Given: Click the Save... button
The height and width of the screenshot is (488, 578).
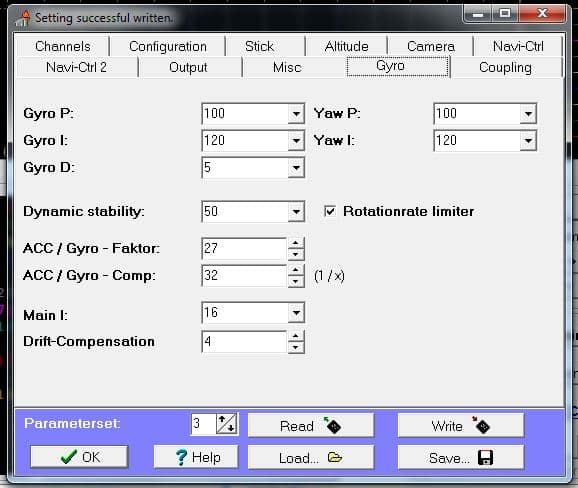Looking at the screenshot, I should click(x=461, y=457).
